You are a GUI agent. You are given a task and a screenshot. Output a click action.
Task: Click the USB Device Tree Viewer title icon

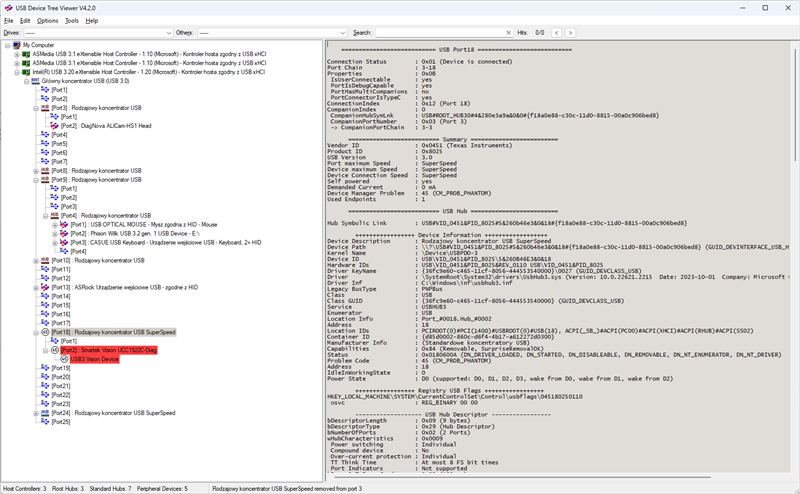point(8,8)
